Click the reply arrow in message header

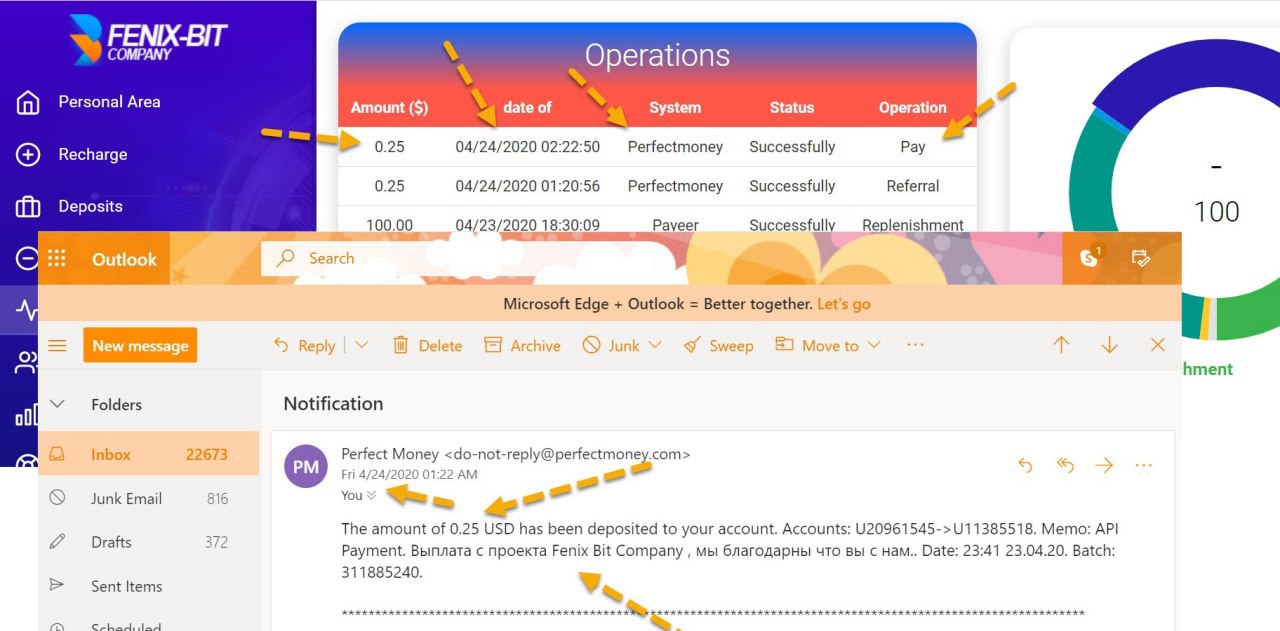click(x=1025, y=465)
